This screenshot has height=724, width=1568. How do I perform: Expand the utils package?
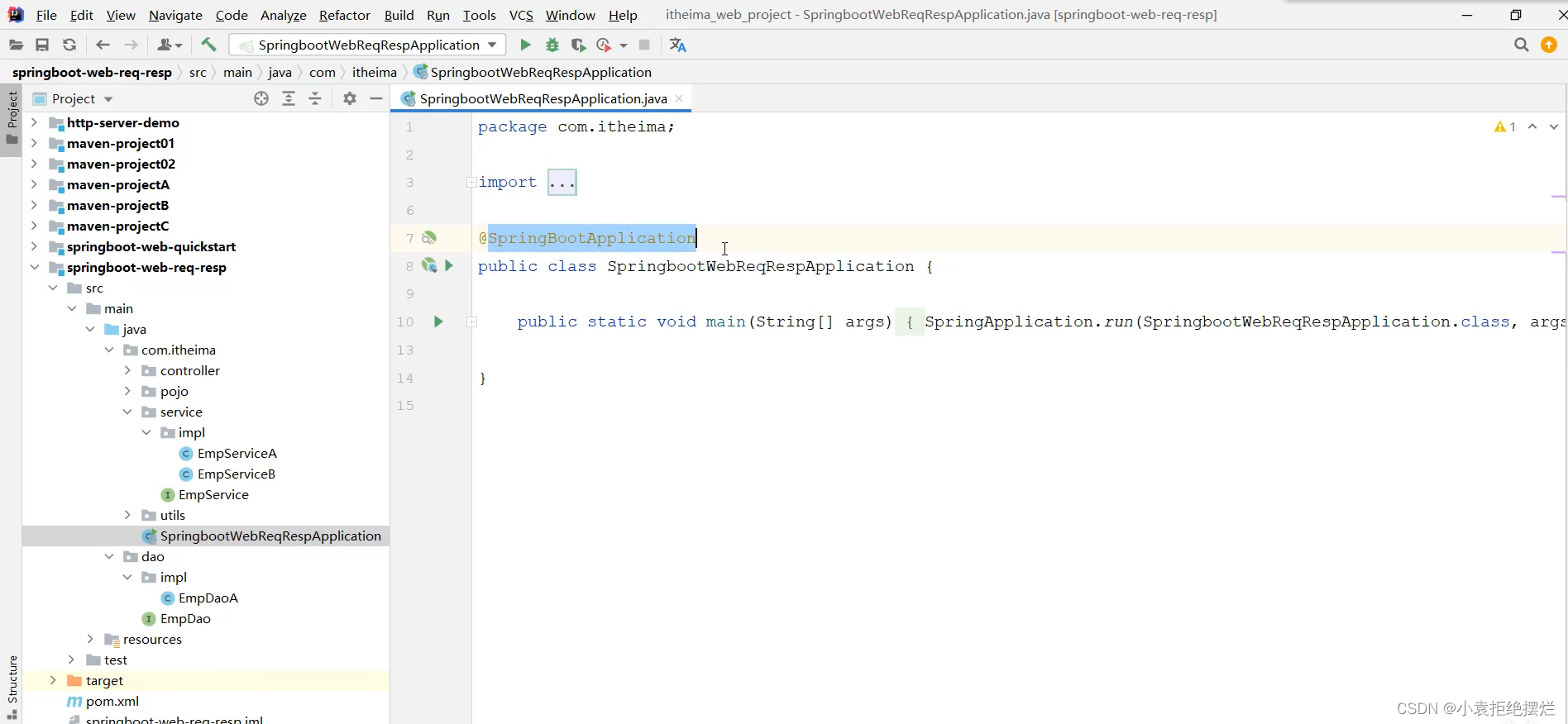click(x=127, y=515)
